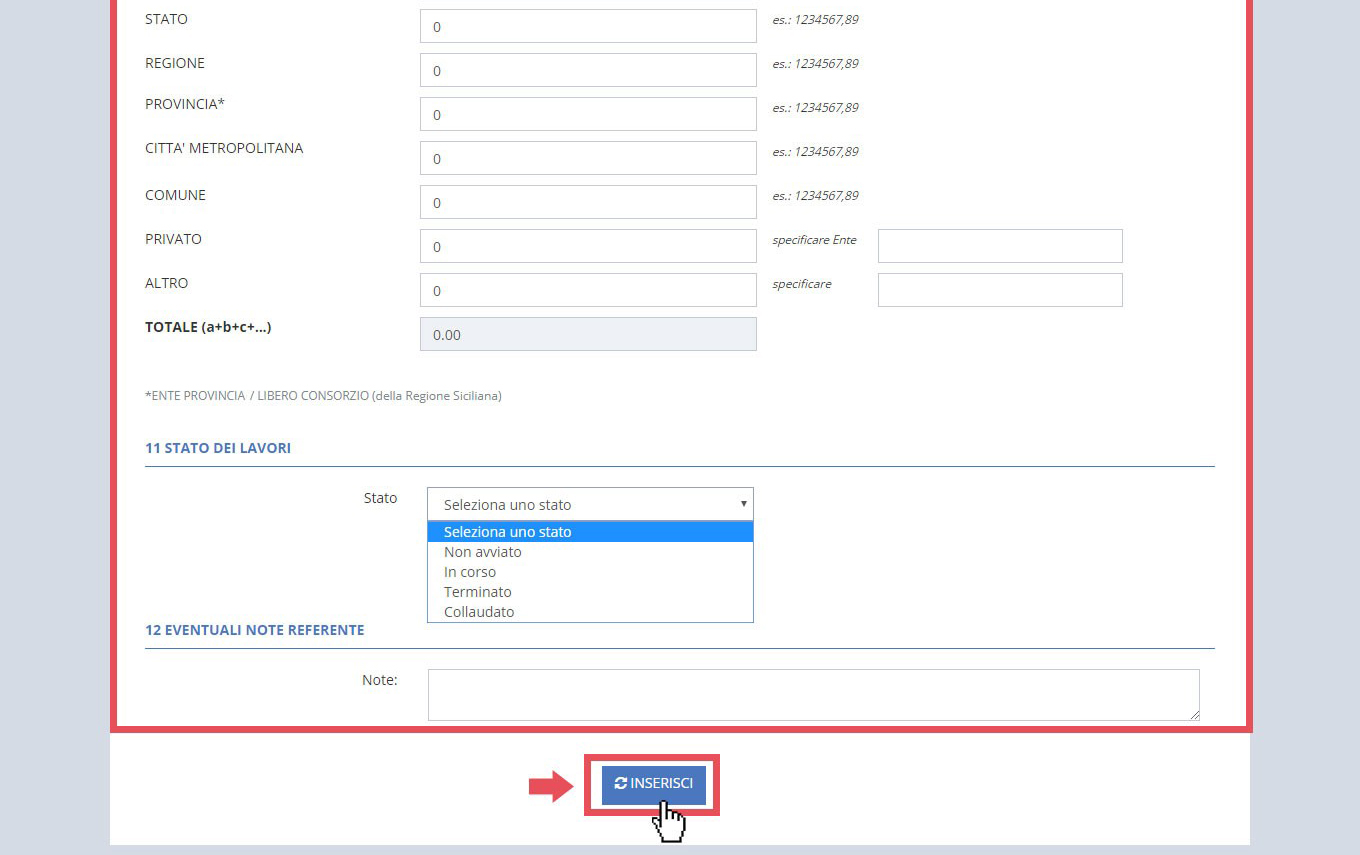This screenshot has height=855, width=1360.
Task: Focus CITTA' METROPOLITANA amount field
Action: click(588, 159)
